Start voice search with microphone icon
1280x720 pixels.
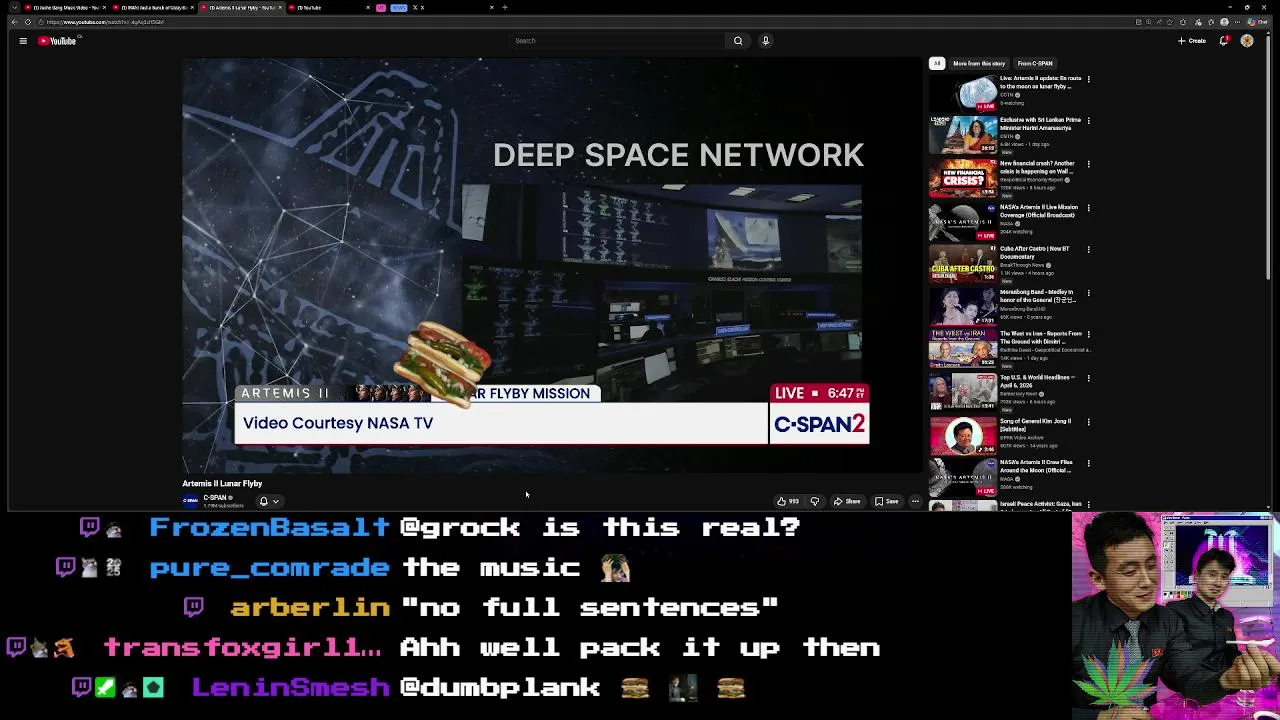coord(766,41)
